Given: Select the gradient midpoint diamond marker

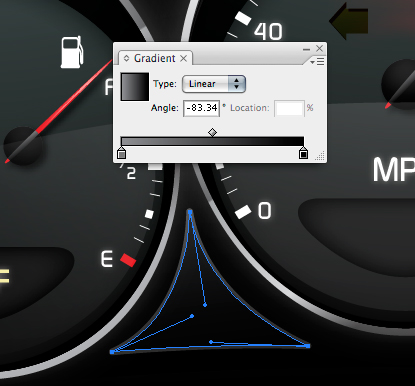Looking at the screenshot, I should point(212,133).
